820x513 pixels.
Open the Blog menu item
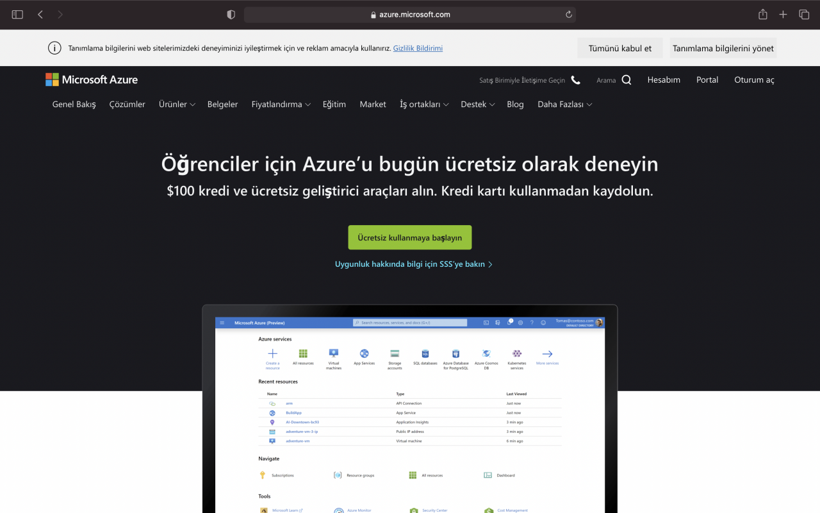(x=515, y=104)
